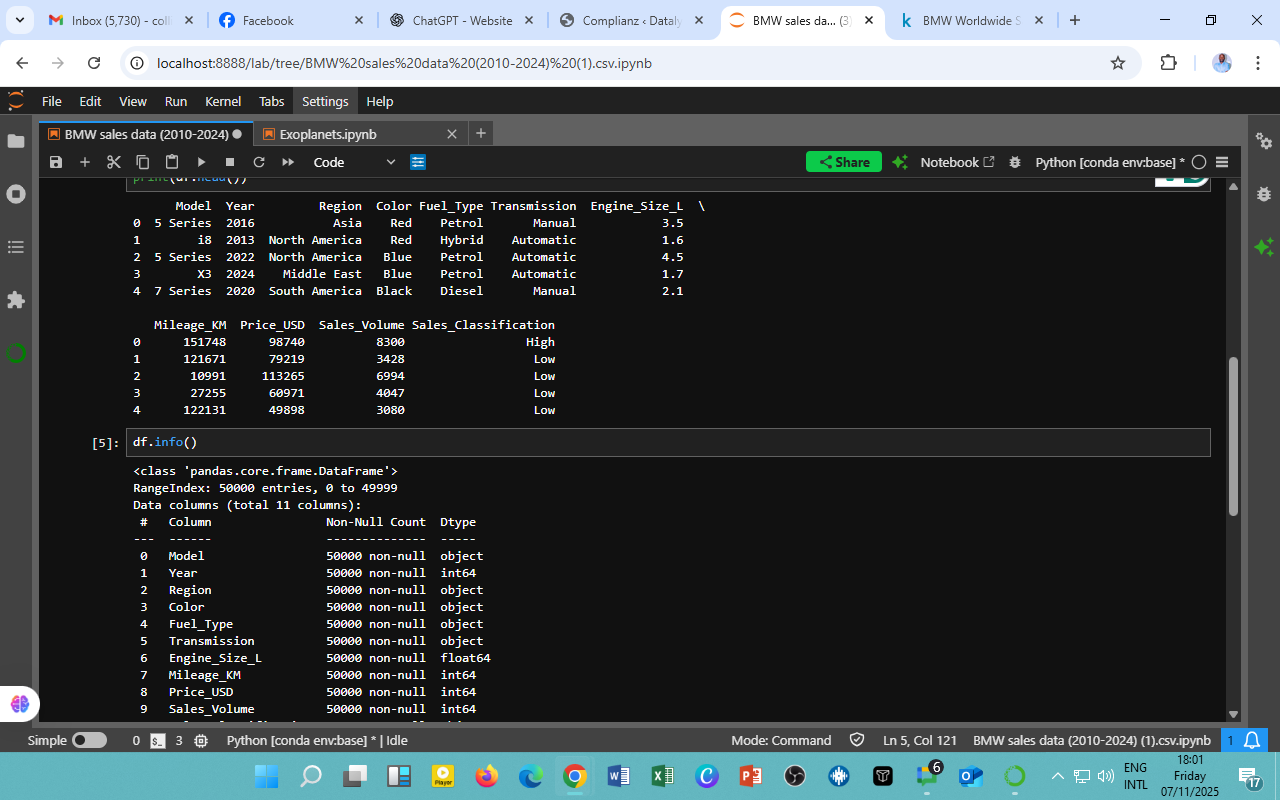Image resolution: width=1280 pixels, height=800 pixels.
Task: Open the Code cell type dropdown
Action: [354, 162]
